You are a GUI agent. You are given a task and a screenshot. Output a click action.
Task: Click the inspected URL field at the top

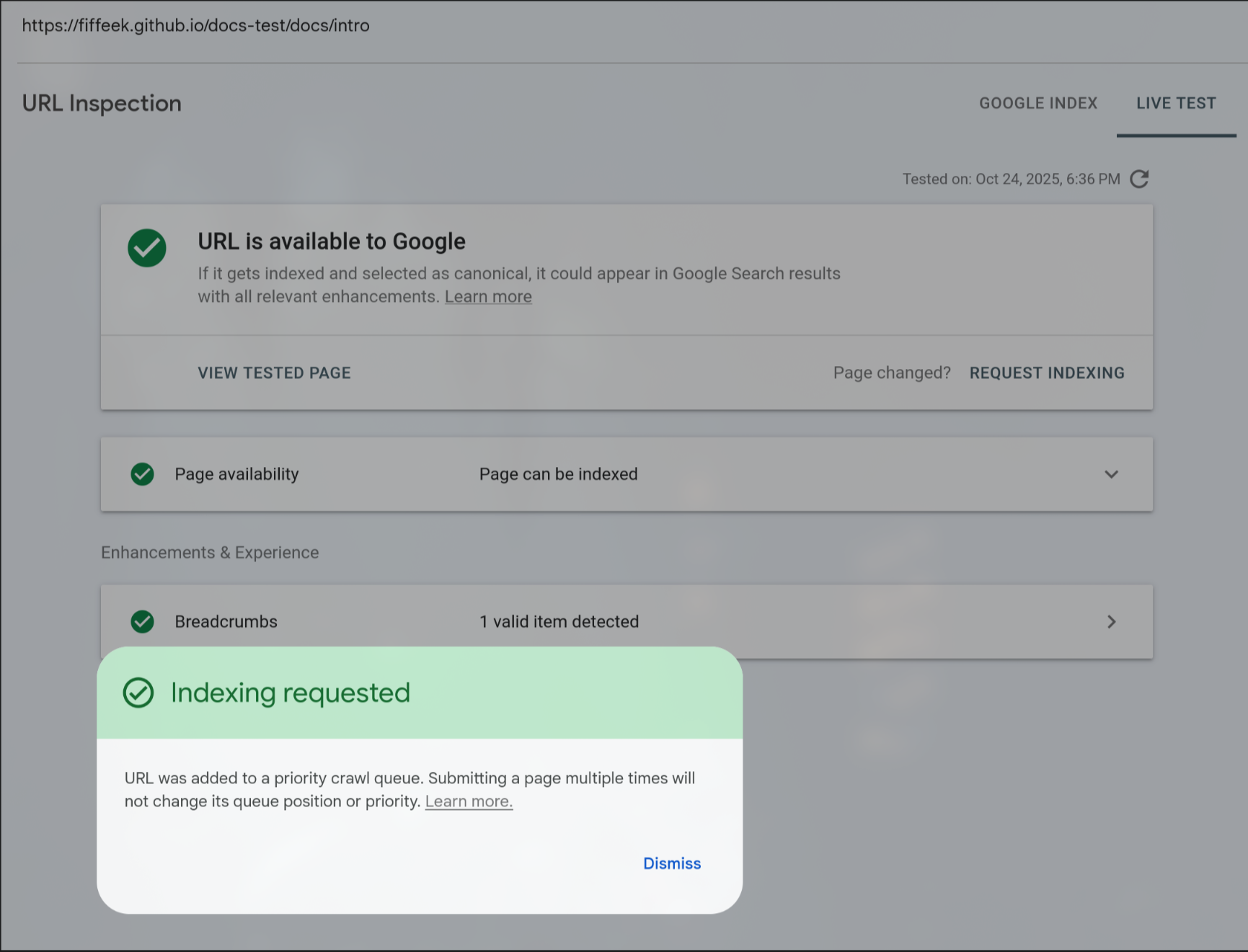pos(195,26)
